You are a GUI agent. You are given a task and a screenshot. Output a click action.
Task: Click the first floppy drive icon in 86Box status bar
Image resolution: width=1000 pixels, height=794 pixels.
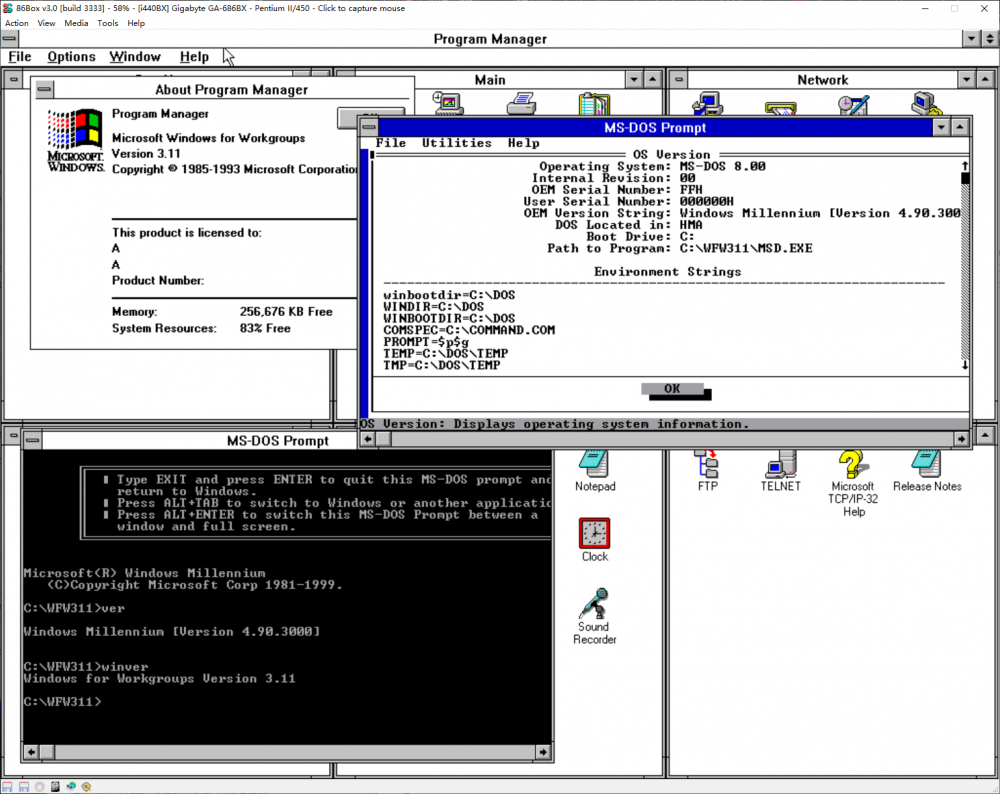pyautogui.click(x=7, y=786)
